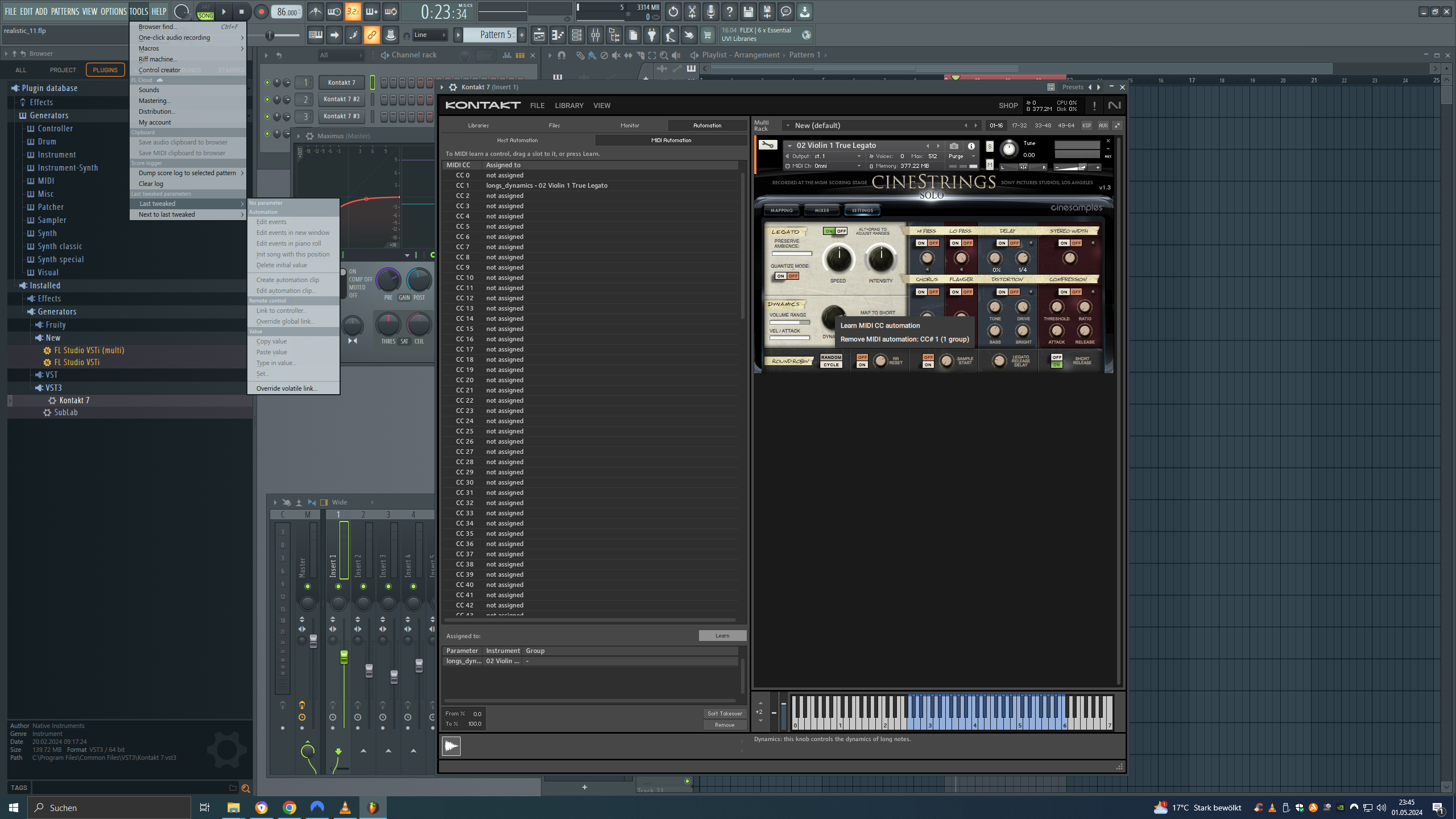1456x819 pixels.
Task: Open the 02 Violin 1 True Legato instrument dropdown
Action: click(789, 146)
